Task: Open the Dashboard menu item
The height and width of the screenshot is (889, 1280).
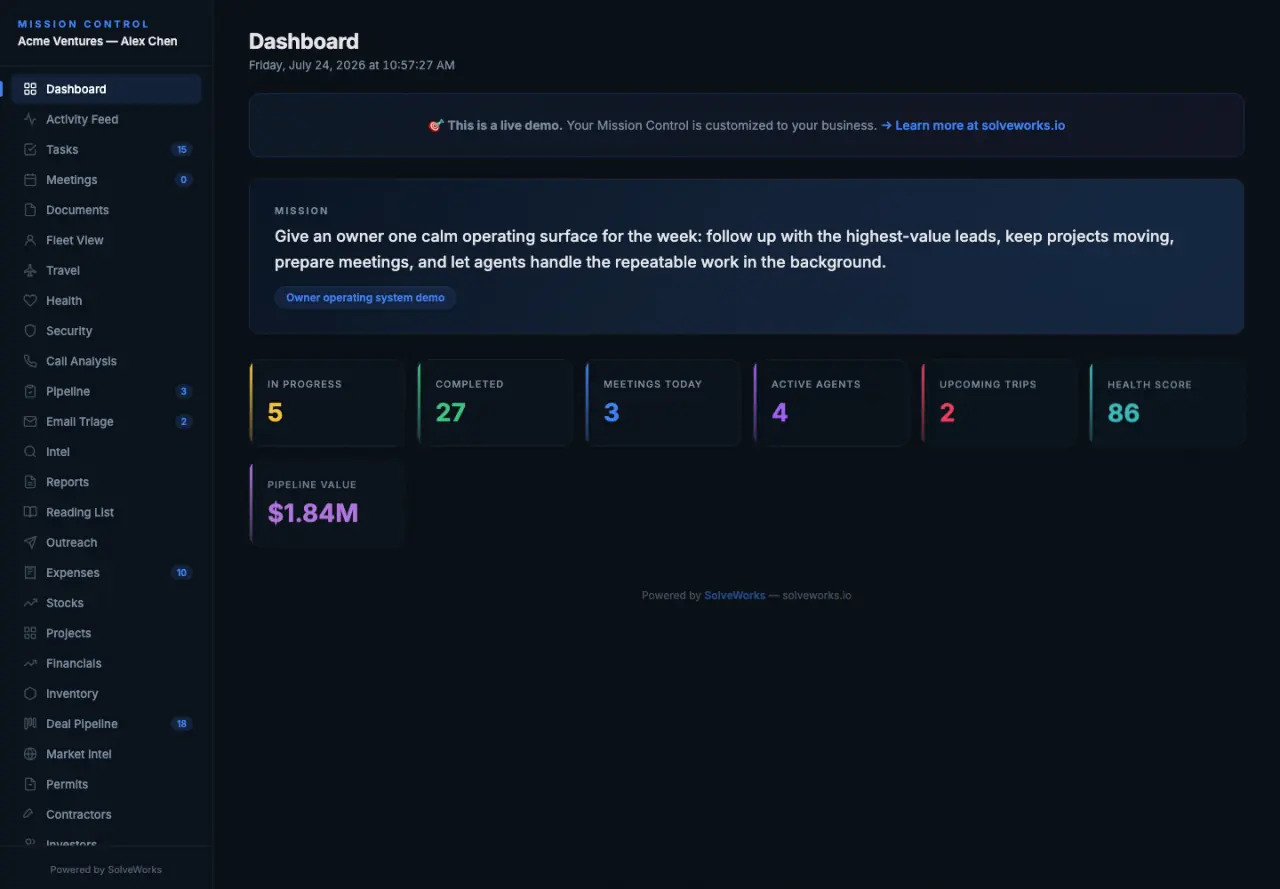Action: pos(107,89)
